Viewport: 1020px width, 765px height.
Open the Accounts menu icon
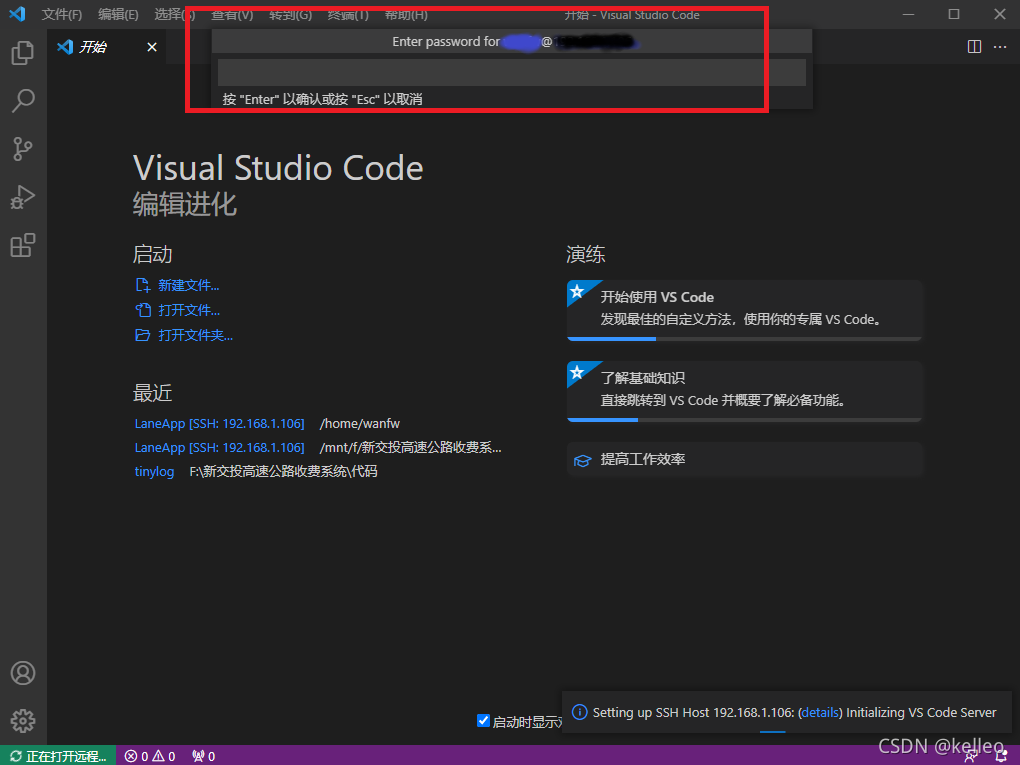[x=23, y=673]
